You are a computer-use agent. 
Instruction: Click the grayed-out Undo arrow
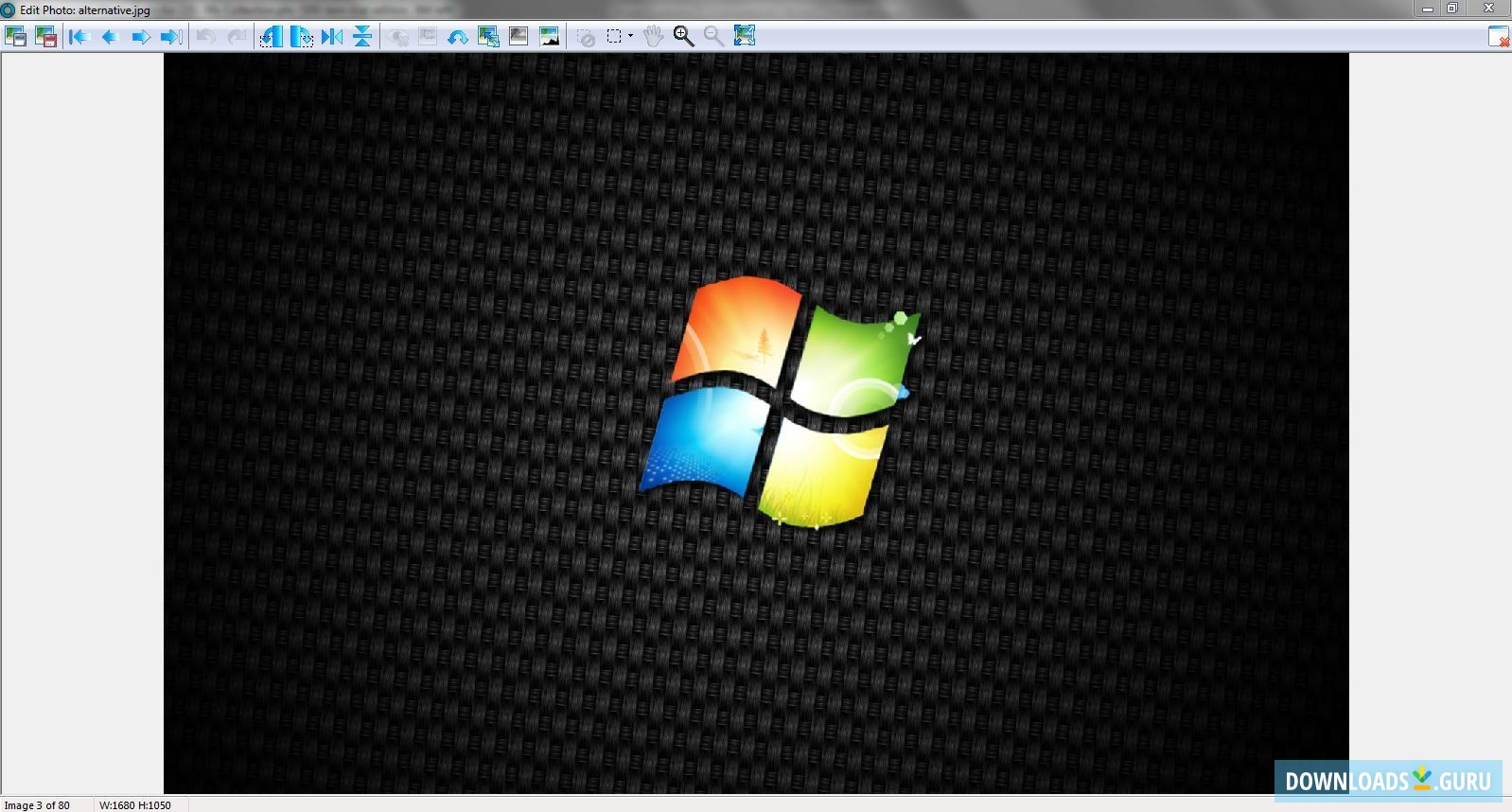[x=205, y=37]
